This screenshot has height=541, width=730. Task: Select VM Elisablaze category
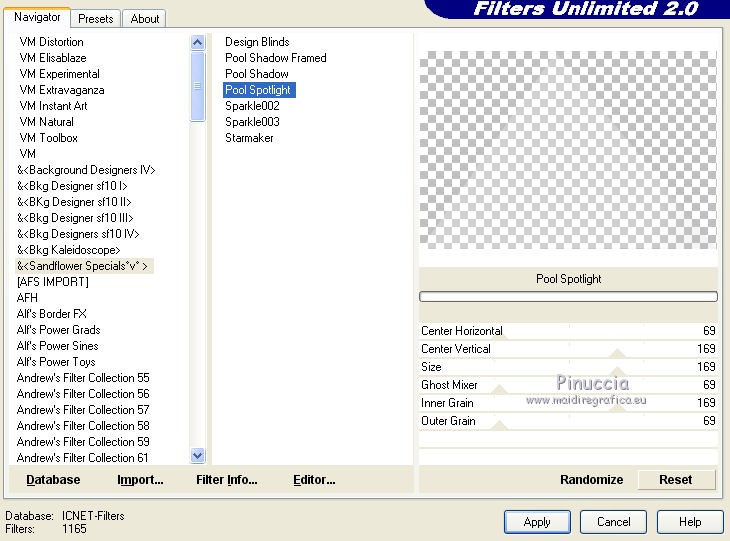point(53,58)
